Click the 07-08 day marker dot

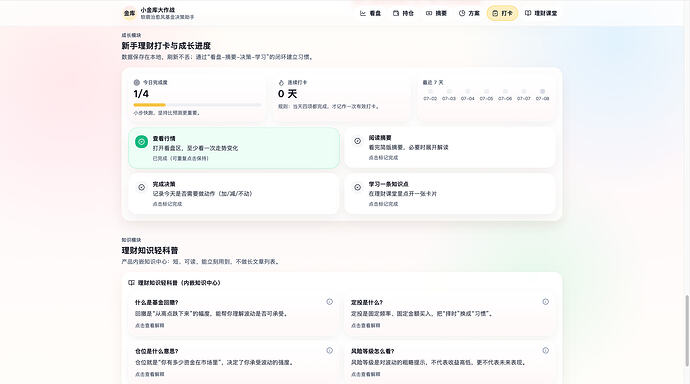(x=543, y=91)
